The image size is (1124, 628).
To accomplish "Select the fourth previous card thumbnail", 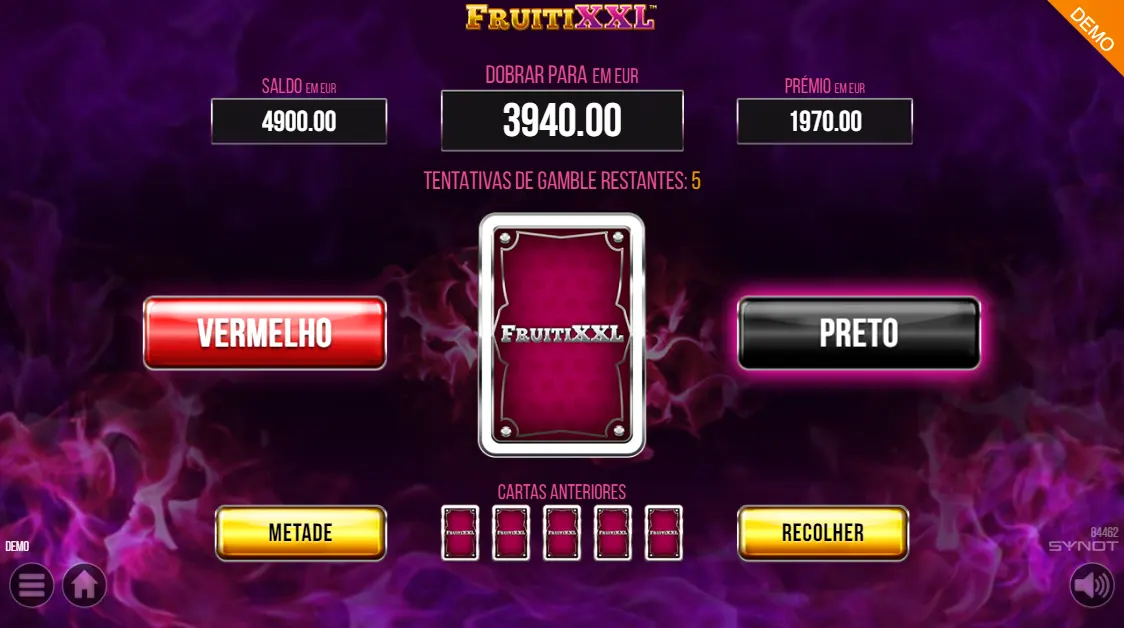I will pyautogui.click(x=613, y=533).
